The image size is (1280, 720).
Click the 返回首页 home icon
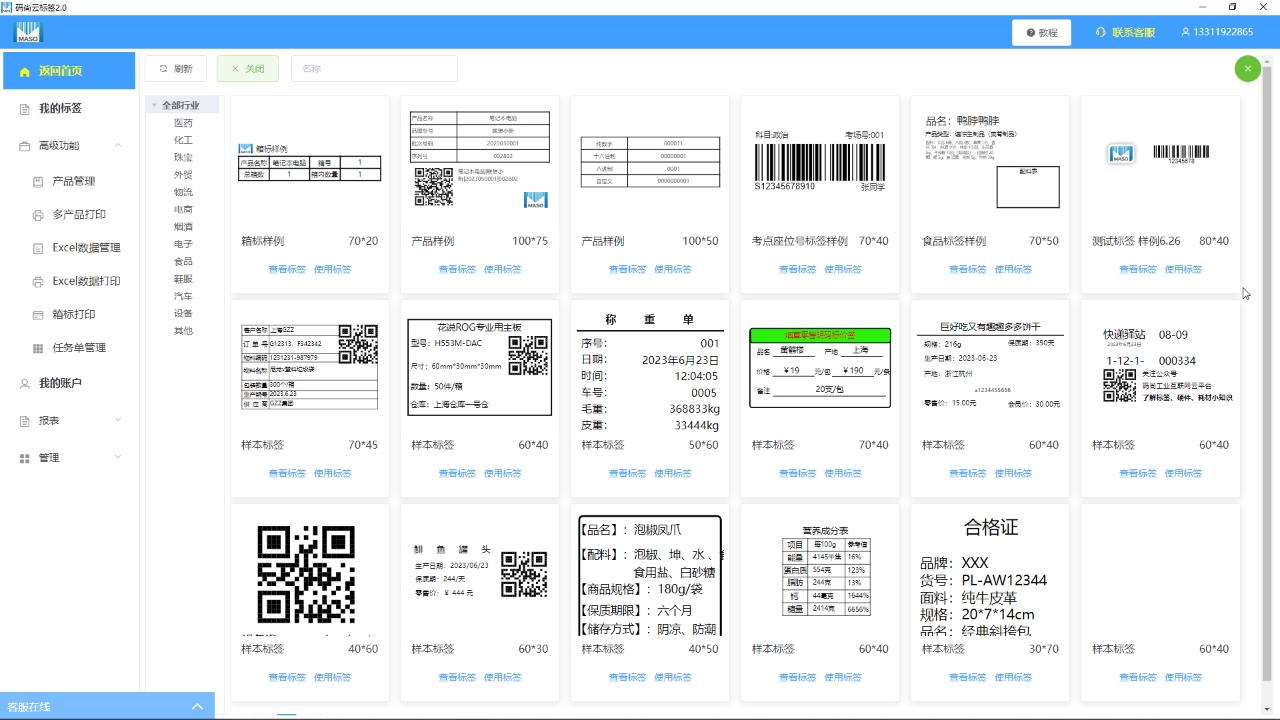coord(22,70)
